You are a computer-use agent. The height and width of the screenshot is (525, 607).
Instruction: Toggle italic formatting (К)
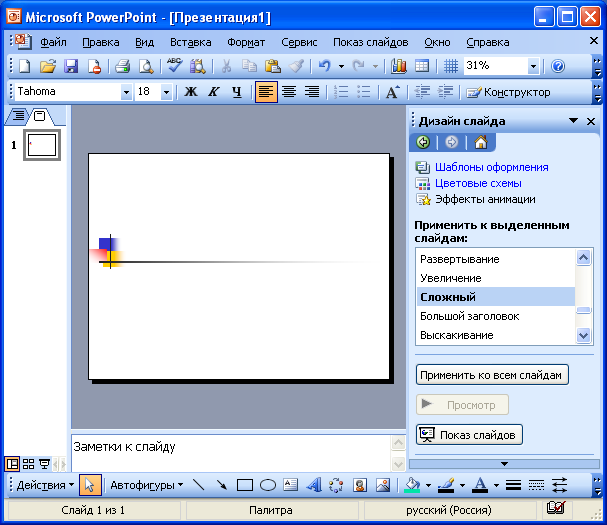214,92
